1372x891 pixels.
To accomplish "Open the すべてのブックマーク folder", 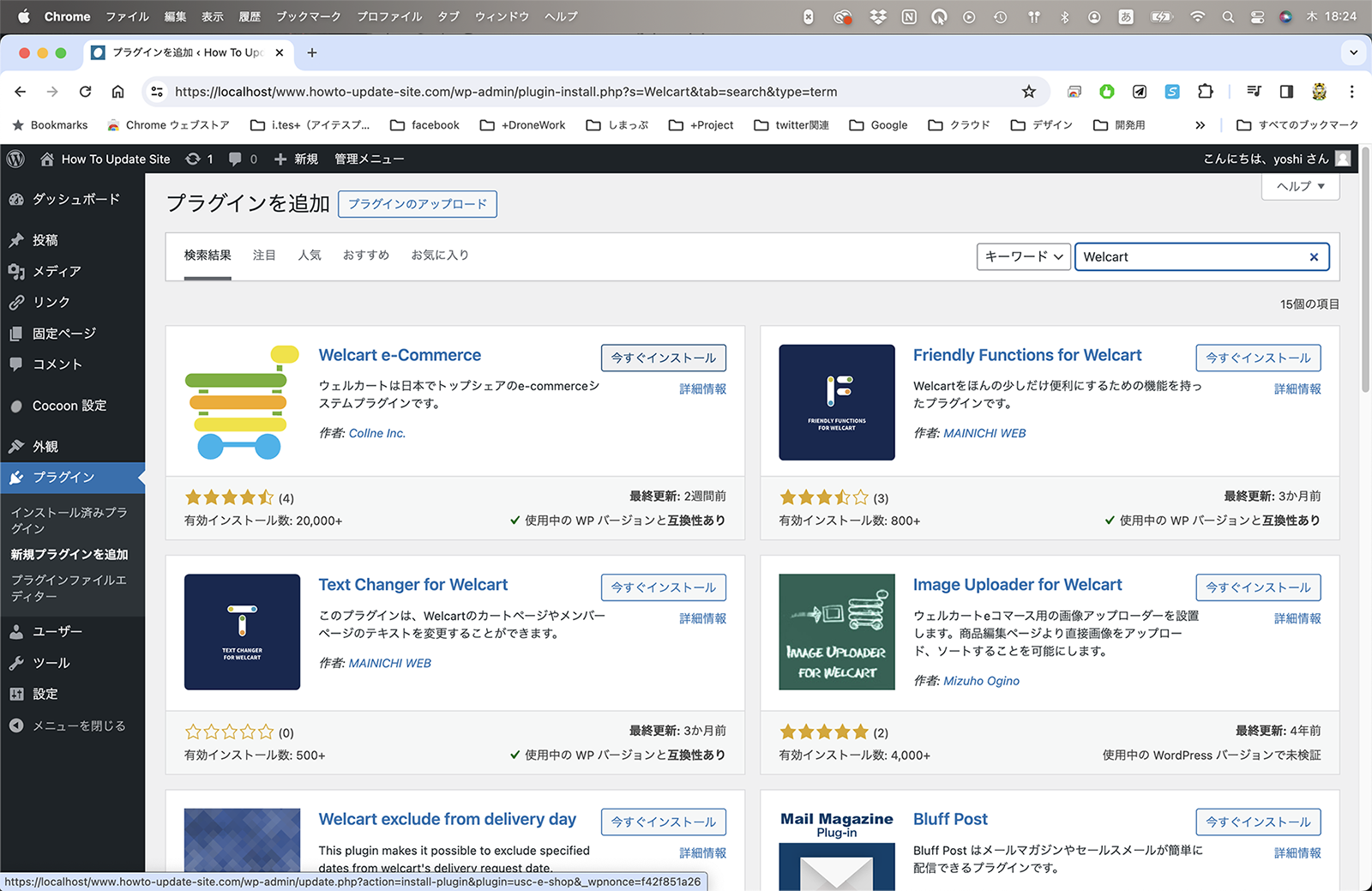I will pyautogui.click(x=1298, y=125).
